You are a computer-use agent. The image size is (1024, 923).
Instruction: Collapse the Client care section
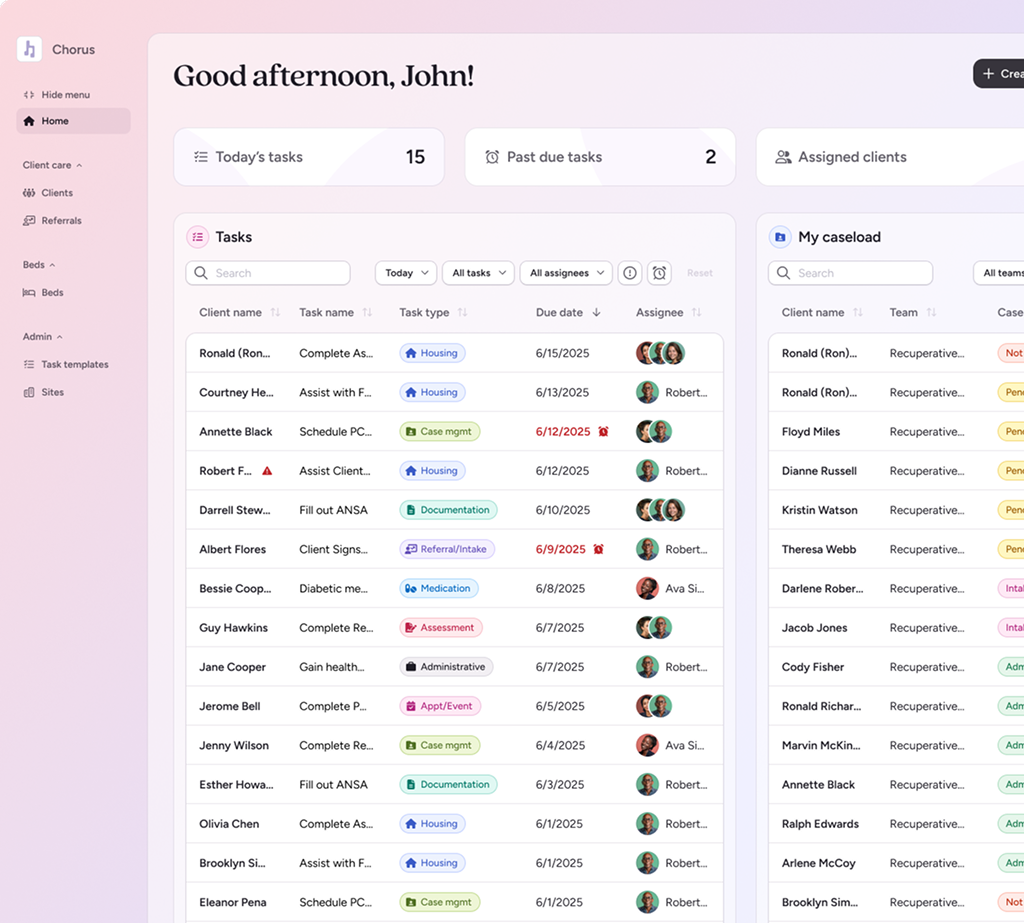point(52,165)
